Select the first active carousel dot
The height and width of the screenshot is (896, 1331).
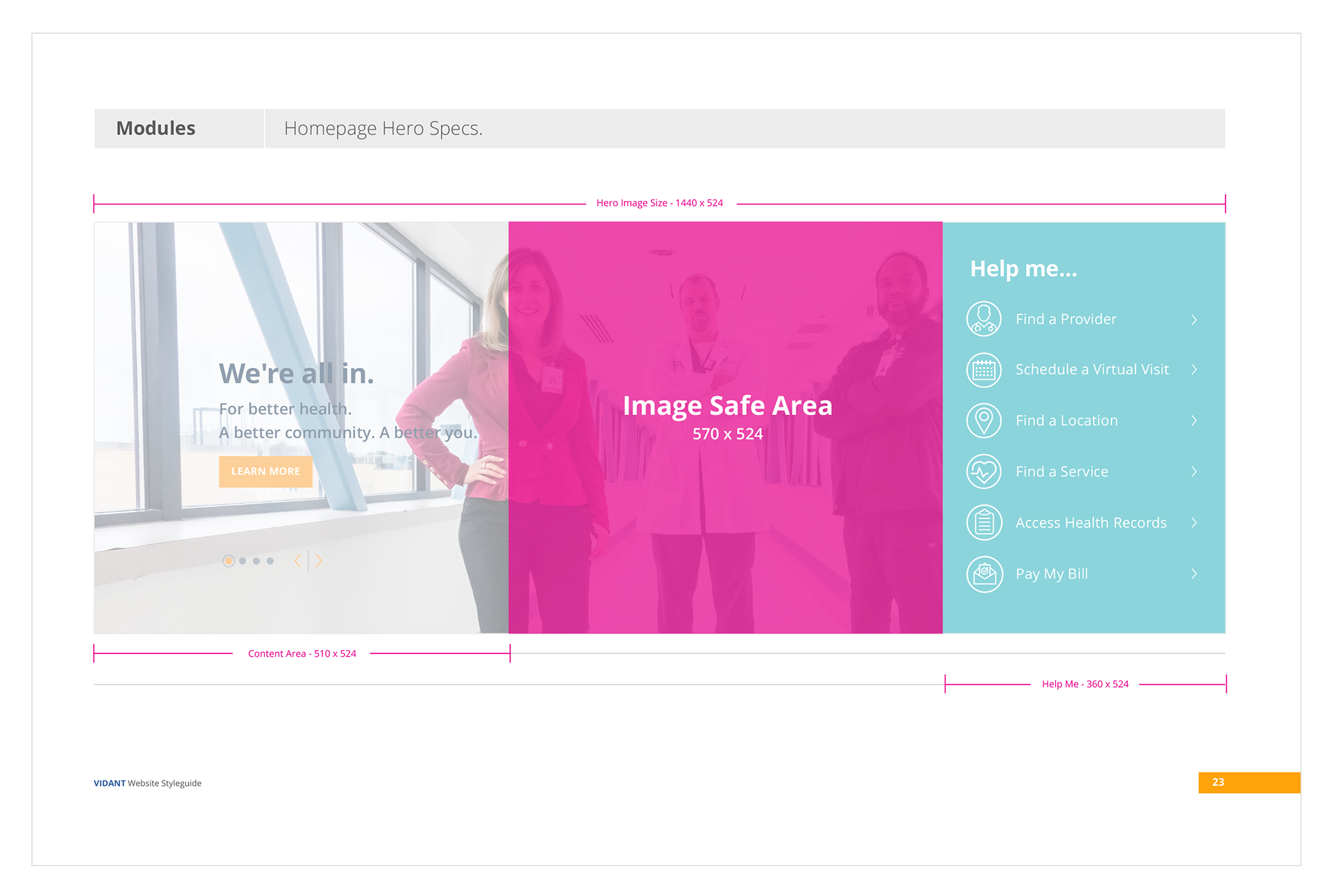point(228,561)
